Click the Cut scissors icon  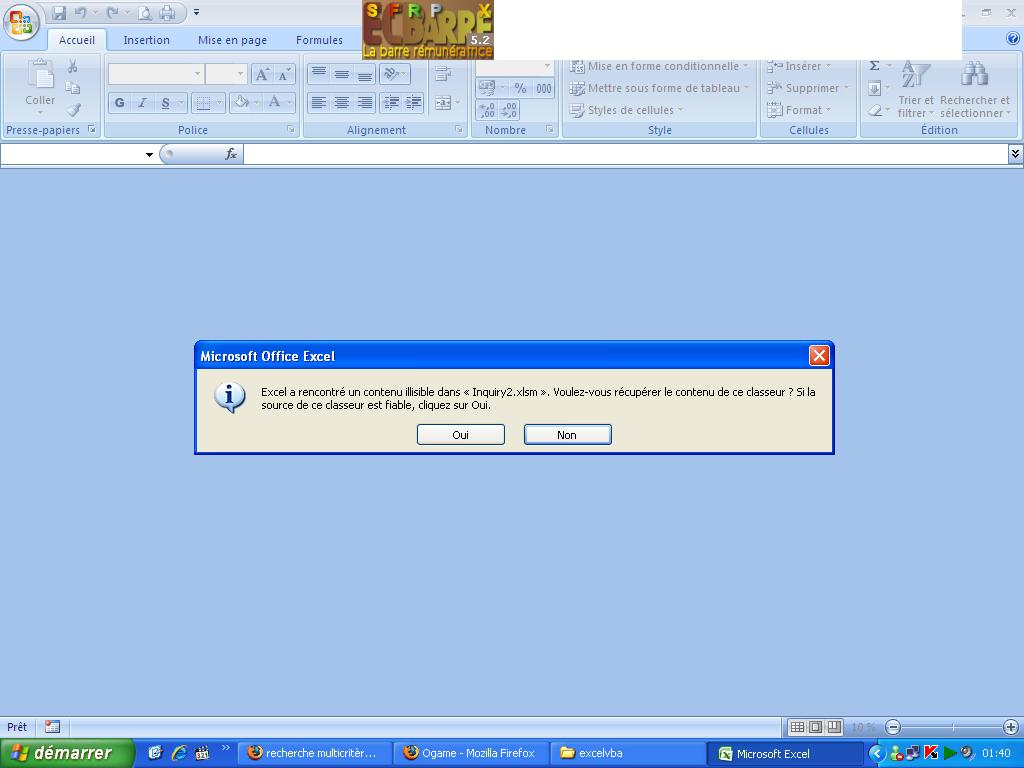click(x=72, y=67)
